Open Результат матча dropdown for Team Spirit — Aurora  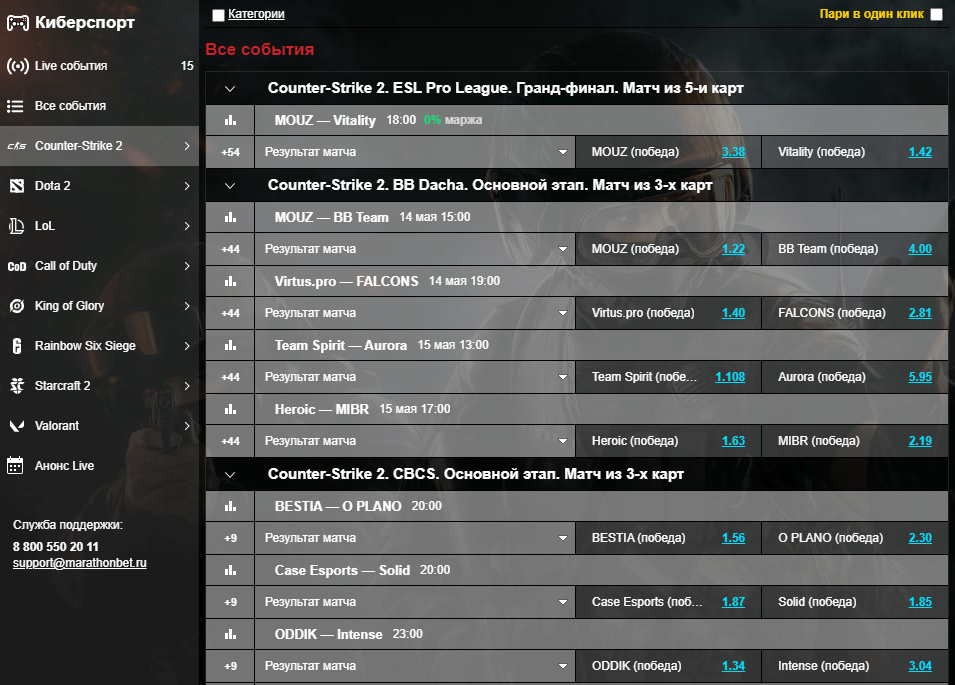click(415, 376)
